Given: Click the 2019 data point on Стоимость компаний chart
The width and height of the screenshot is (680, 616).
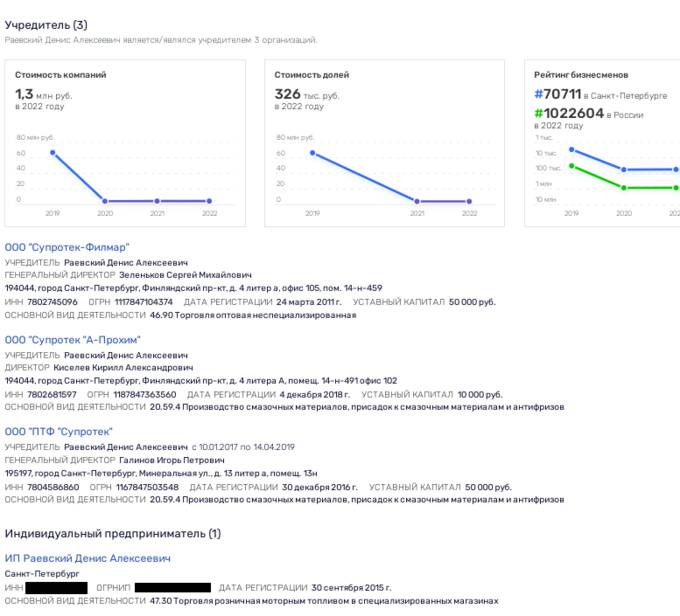Looking at the screenshot, I should click(x=52, y=153).
